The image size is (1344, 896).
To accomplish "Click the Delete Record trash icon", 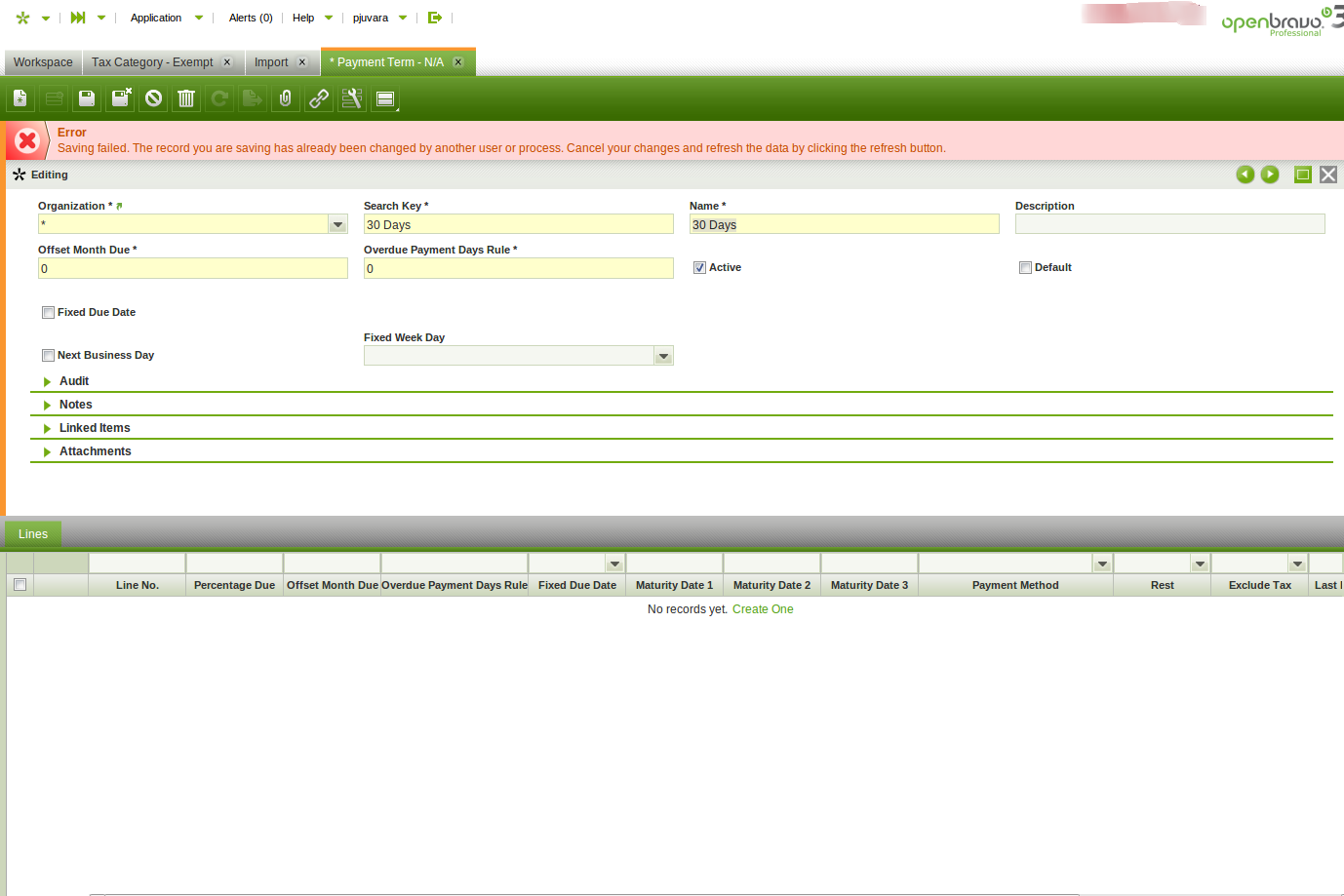I will [186, 98].
